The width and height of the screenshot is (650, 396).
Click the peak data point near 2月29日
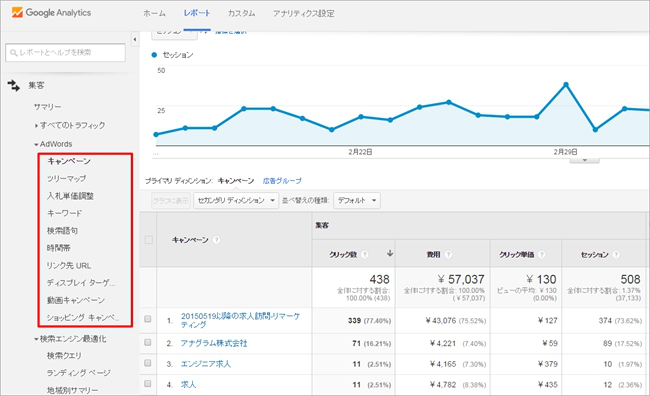[566, 85]
